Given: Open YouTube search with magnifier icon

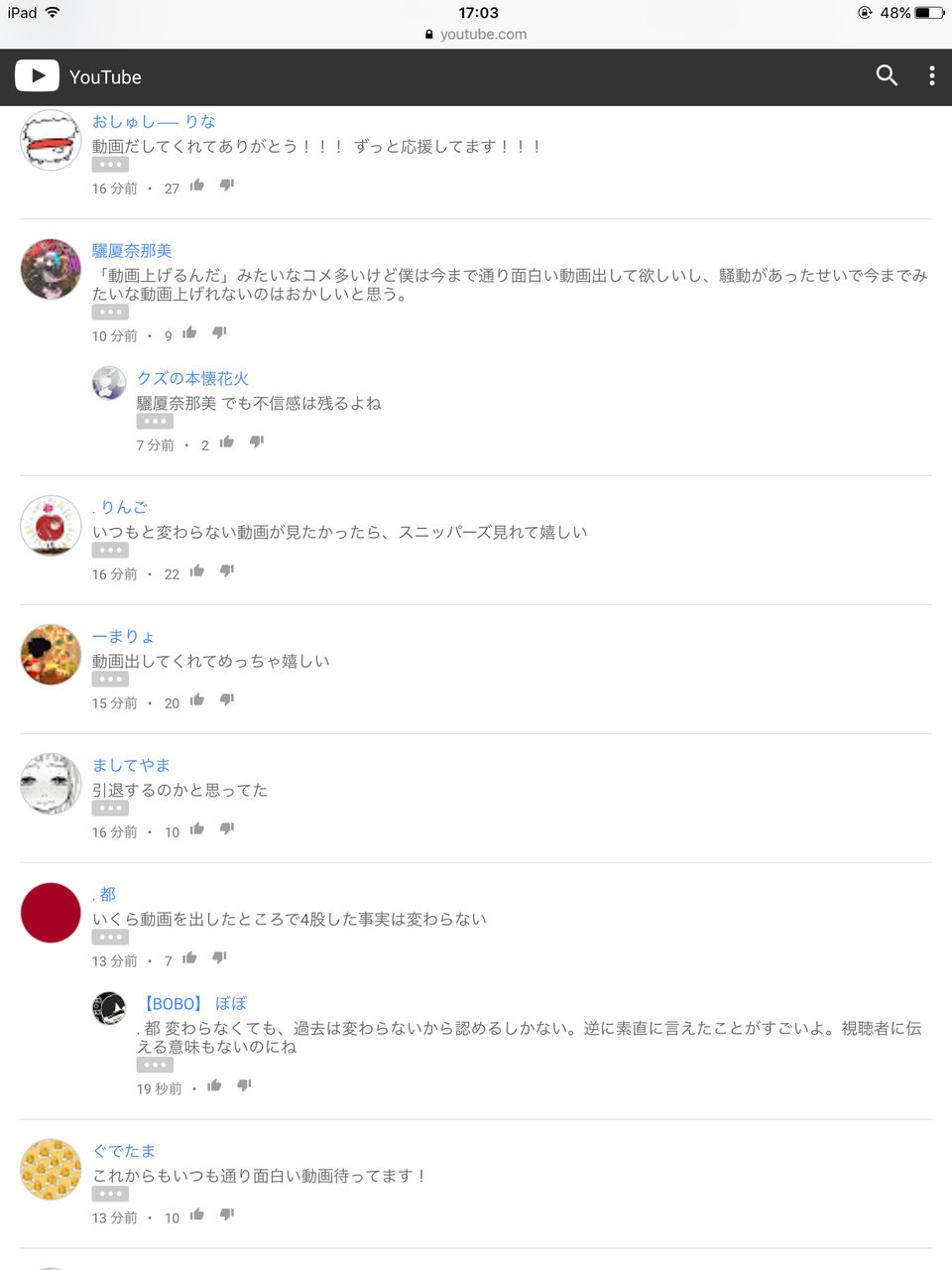Looking at the screenshot, I should point(887,75).
